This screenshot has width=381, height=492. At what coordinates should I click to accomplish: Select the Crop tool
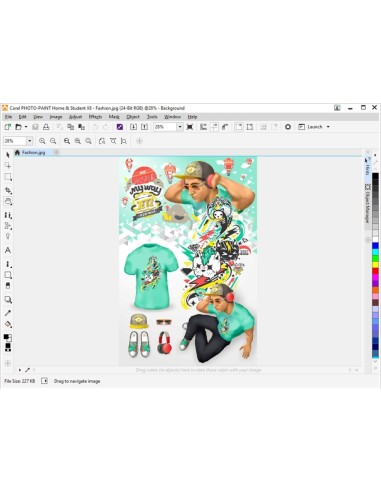[8, 190]
